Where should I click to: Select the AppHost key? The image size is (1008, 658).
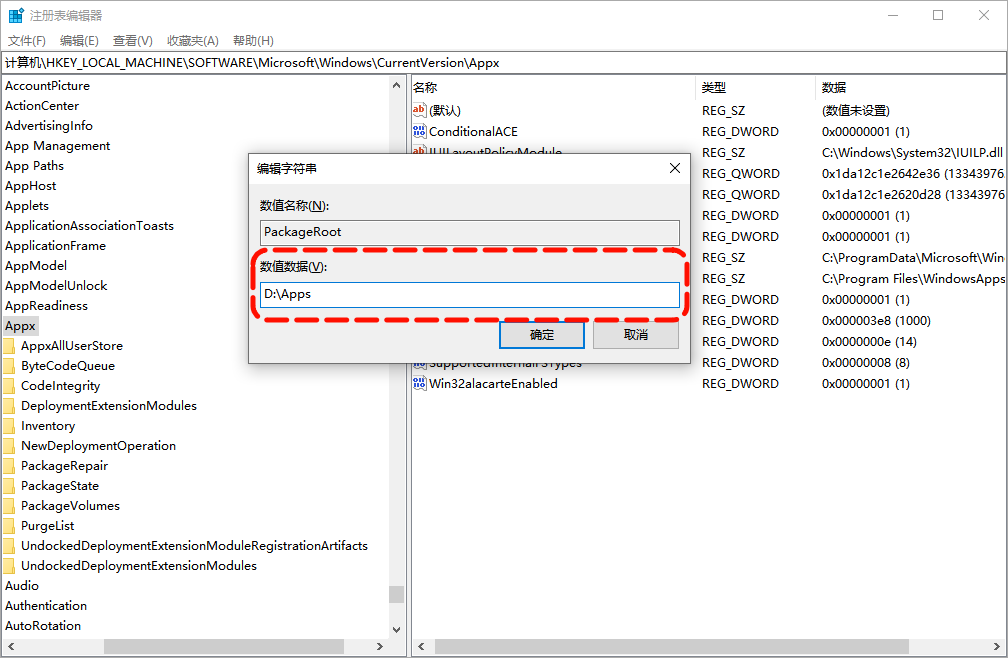click(30, 186)
